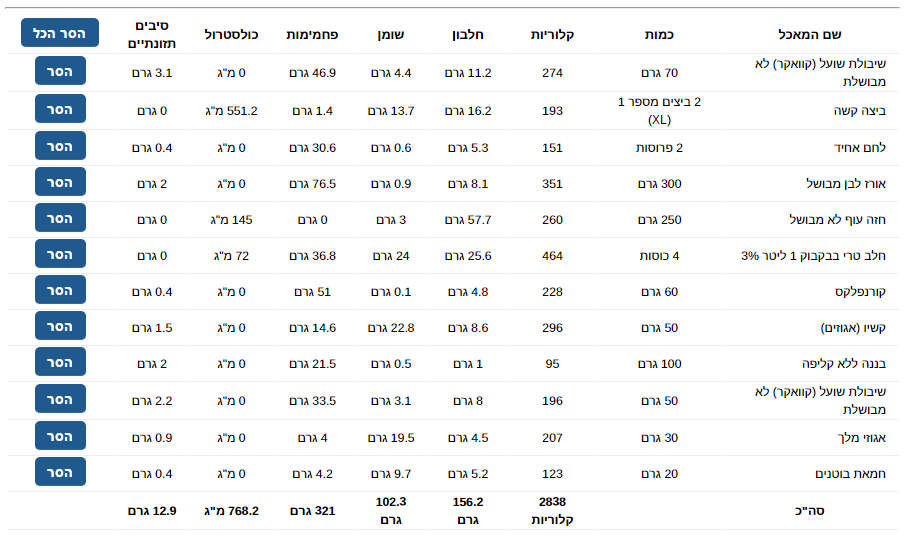
Task: Remove the אגוזי מלך row
Action: [60, 436]
